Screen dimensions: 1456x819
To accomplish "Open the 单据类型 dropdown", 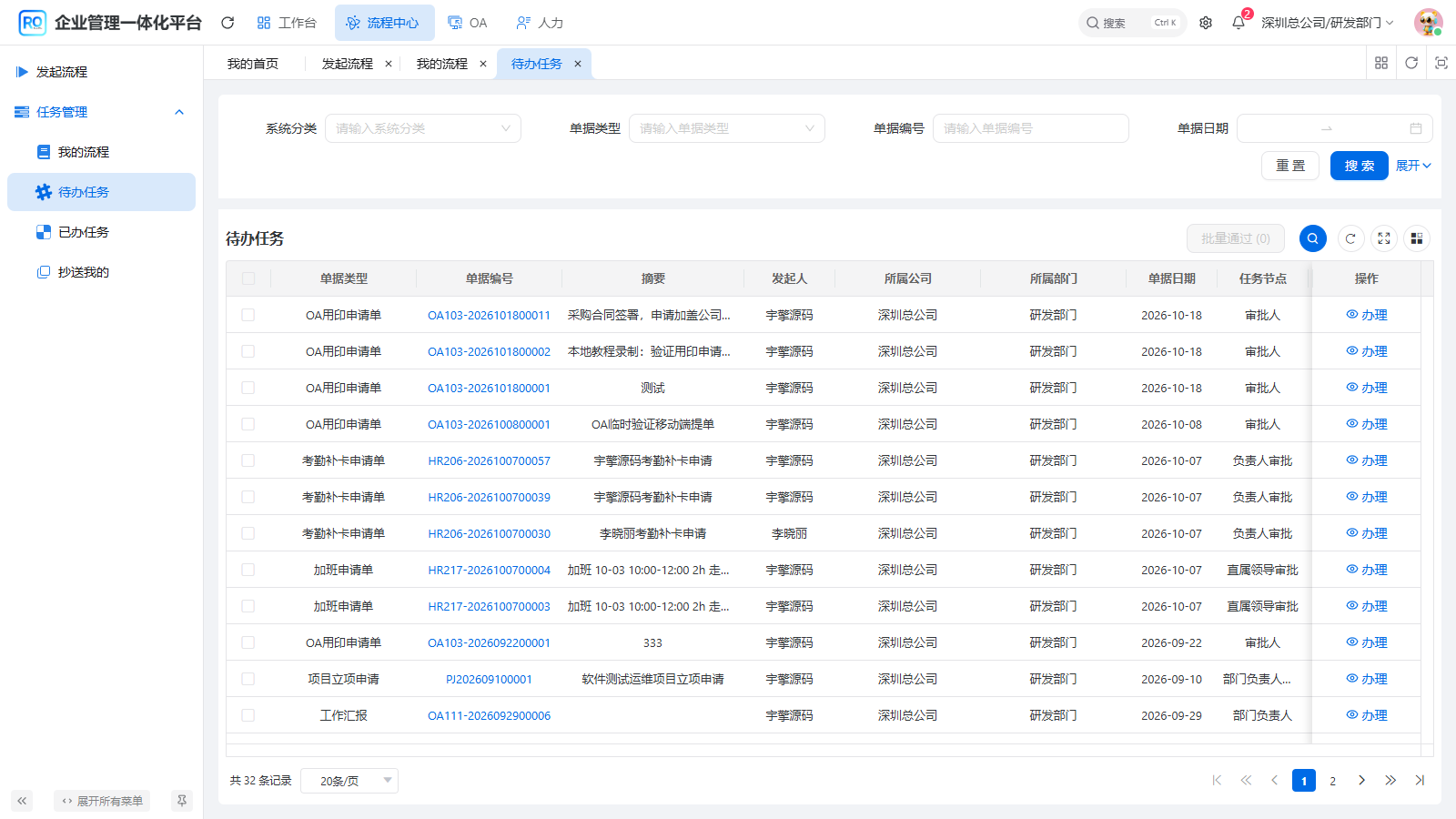I will tap(727, 128).
